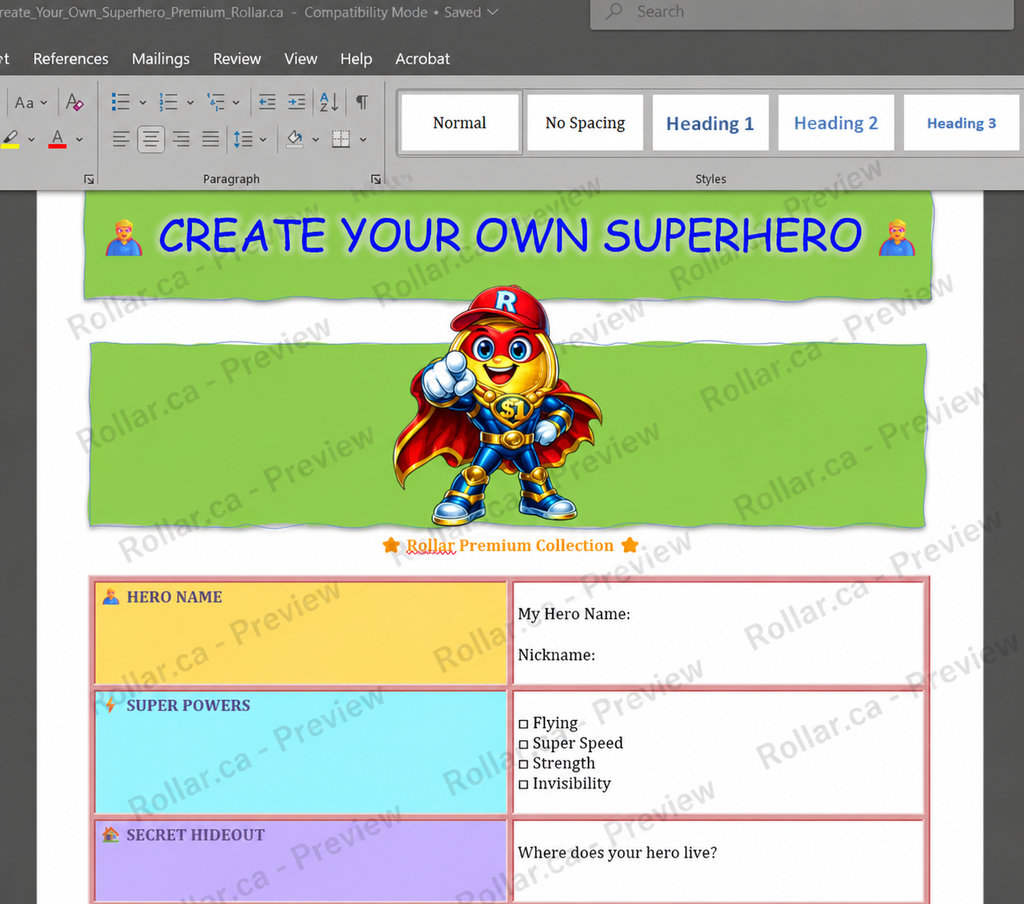Select the superhero coin mascot image

point(496,405)
